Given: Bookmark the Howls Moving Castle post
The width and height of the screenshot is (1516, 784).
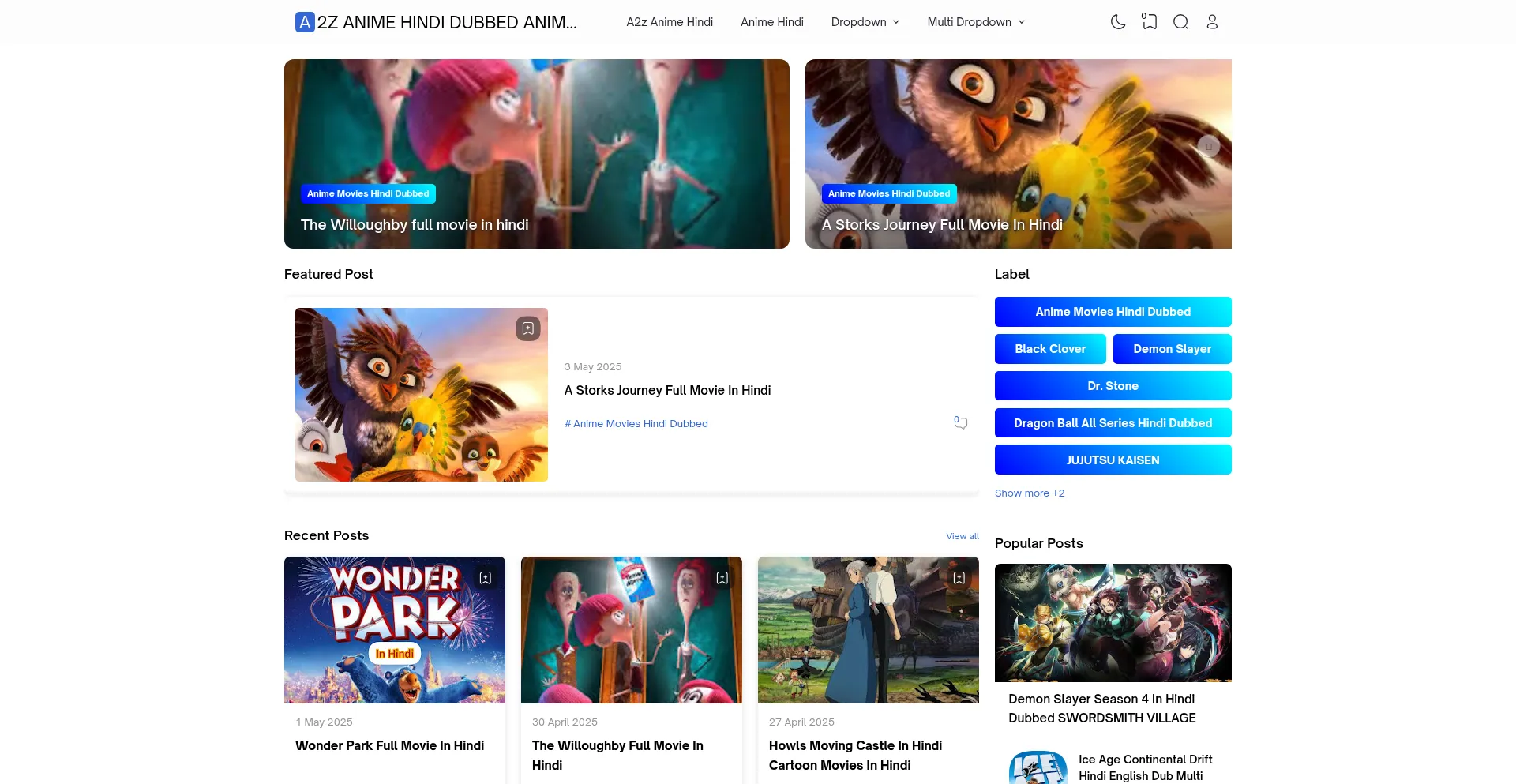Looking at the screenshot, I should point(959,578).
